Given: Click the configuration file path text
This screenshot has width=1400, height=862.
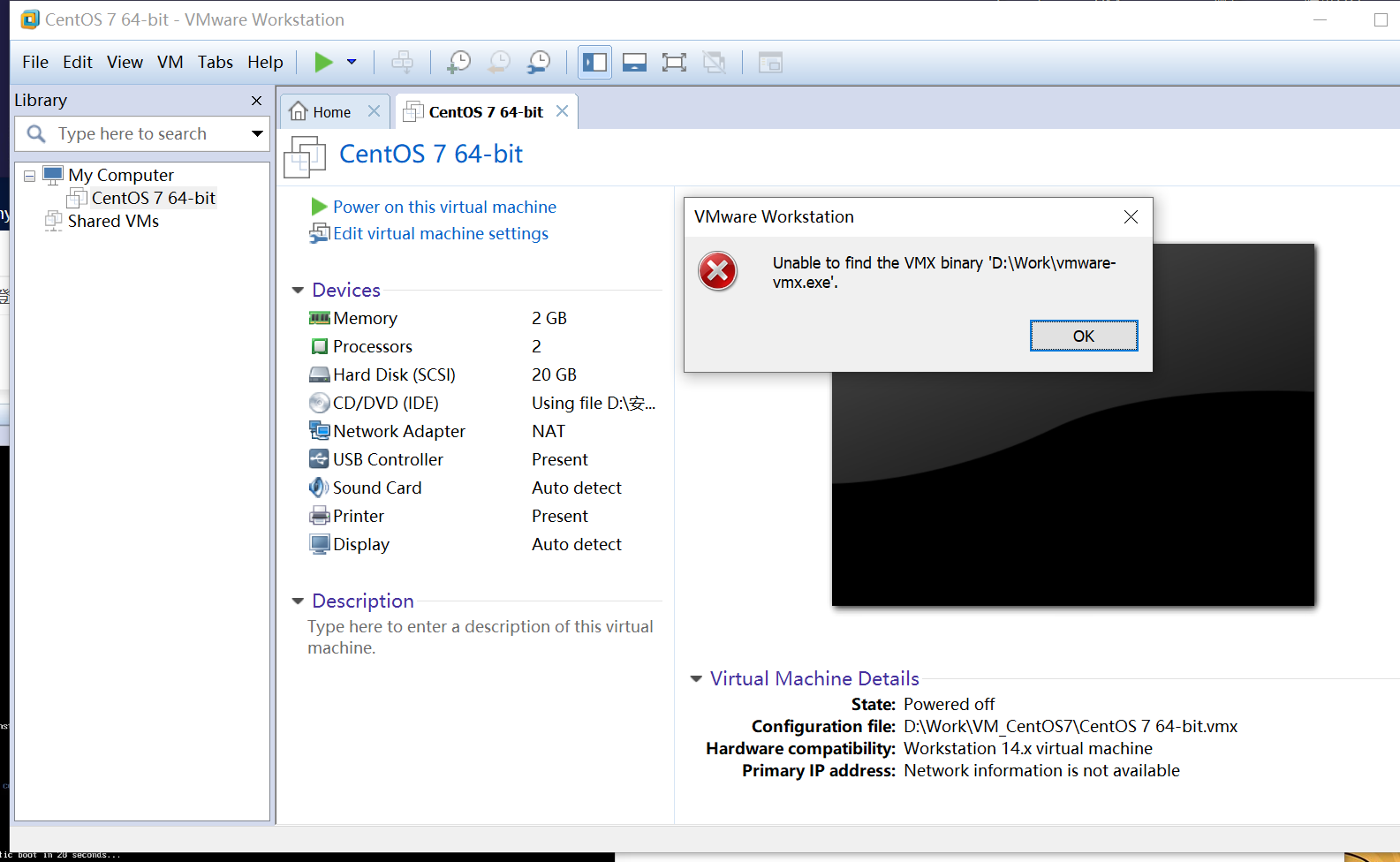Looking at the screenshot, I should pyautogui.click(x=1071, y=726).
